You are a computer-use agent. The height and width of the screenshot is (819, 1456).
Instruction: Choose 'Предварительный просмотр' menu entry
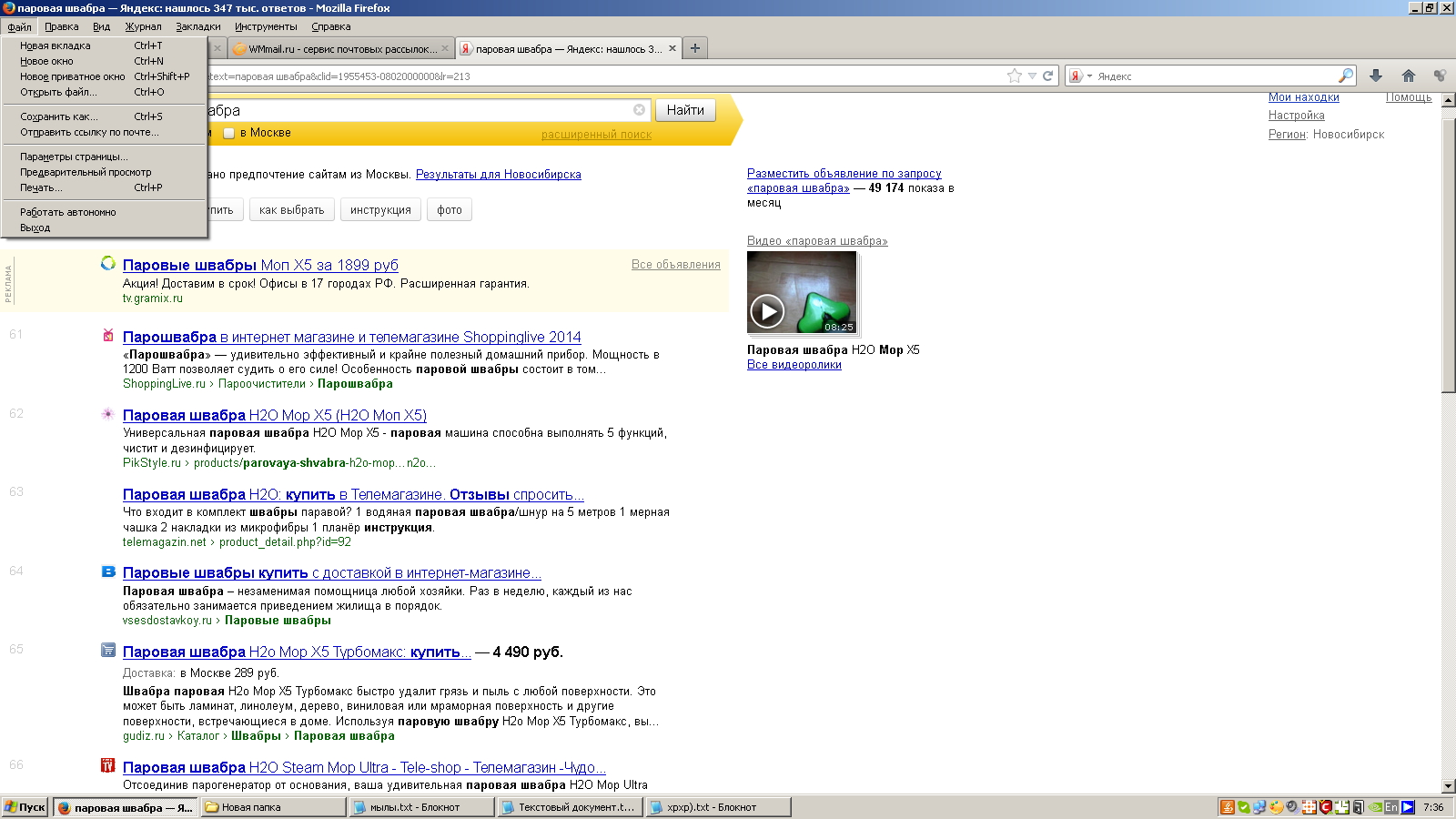(104, 172)
